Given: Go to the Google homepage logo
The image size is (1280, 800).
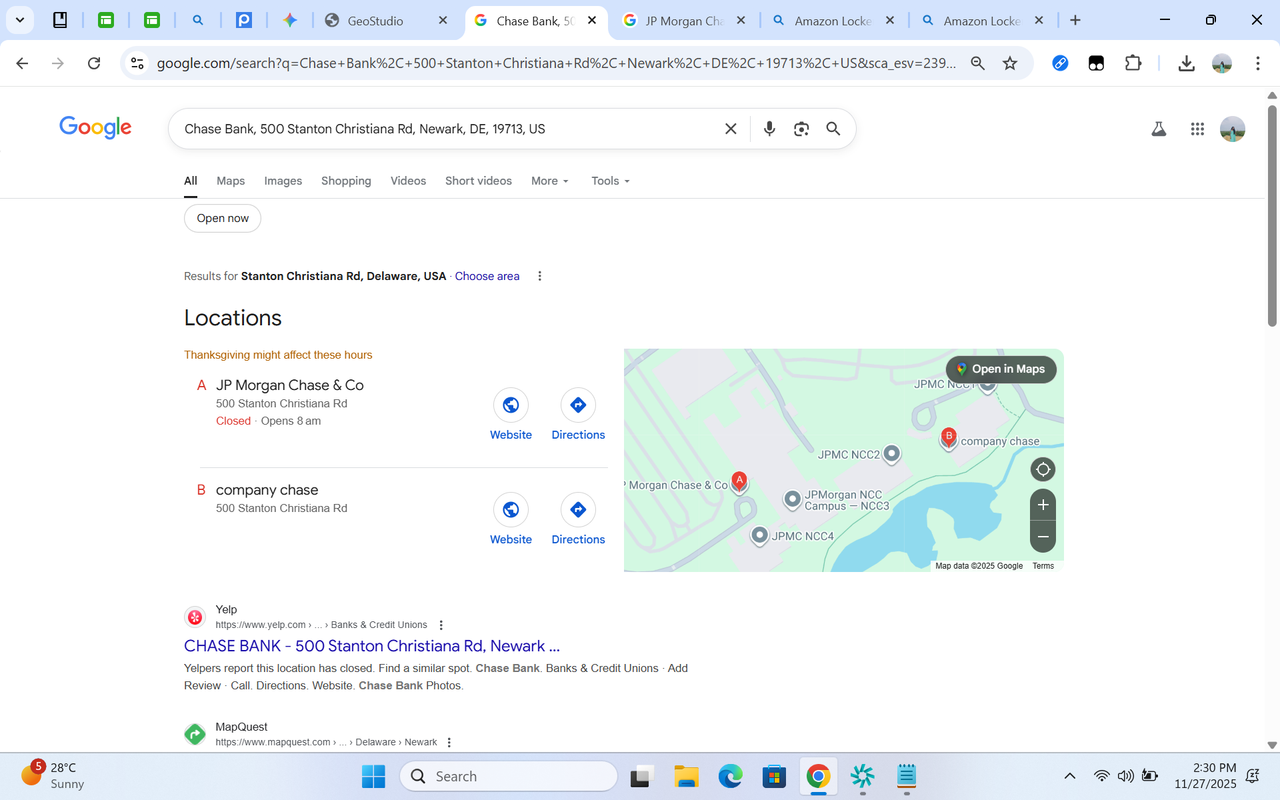Looking at the screenshot, I should (x=95, y=127).
